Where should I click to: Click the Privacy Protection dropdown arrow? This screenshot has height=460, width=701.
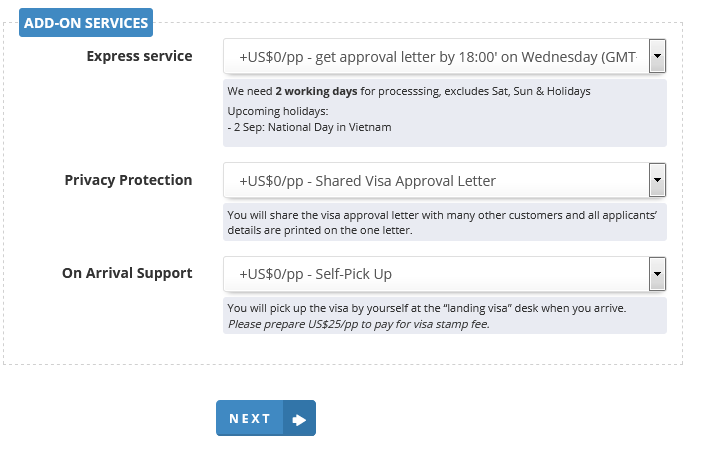click(x=657, y=181)
